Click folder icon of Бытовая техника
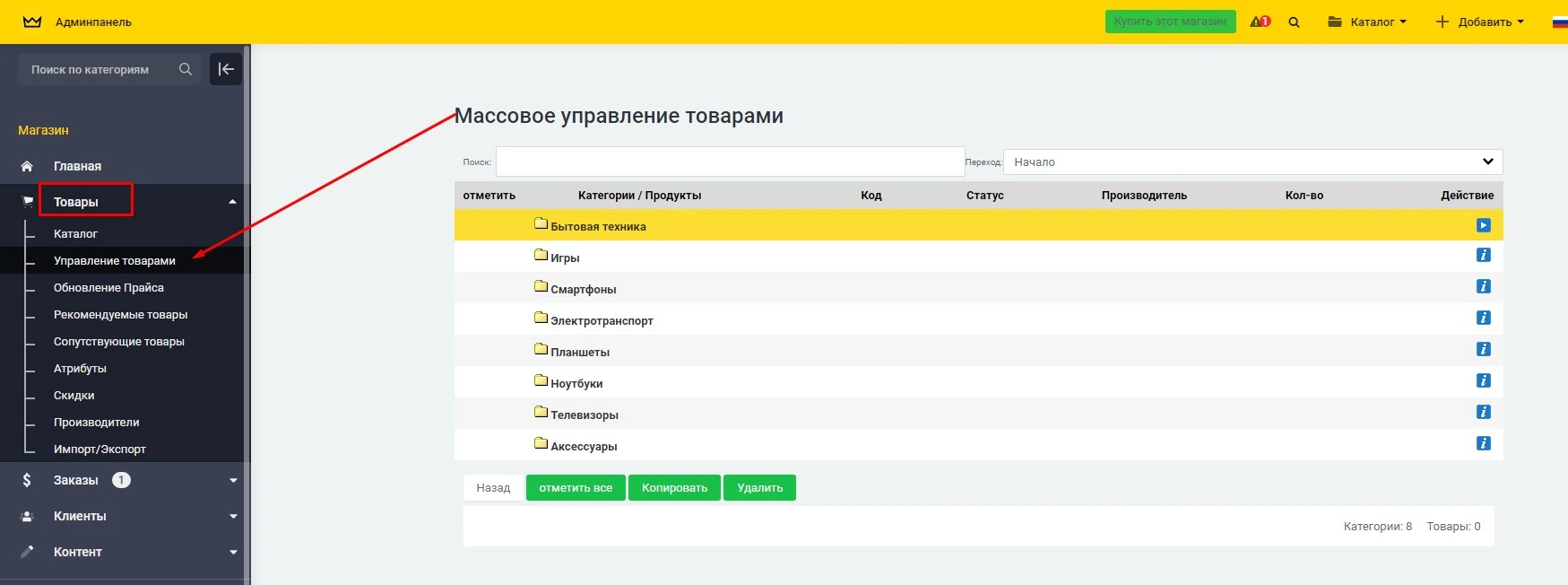Image resolution: width=1568 pixels, height=585 pixels. (x=541, y=223)
